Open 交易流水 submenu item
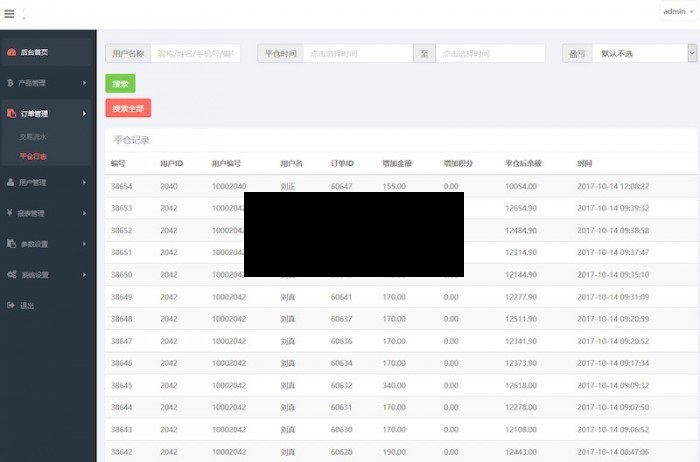 coord(33,137)
